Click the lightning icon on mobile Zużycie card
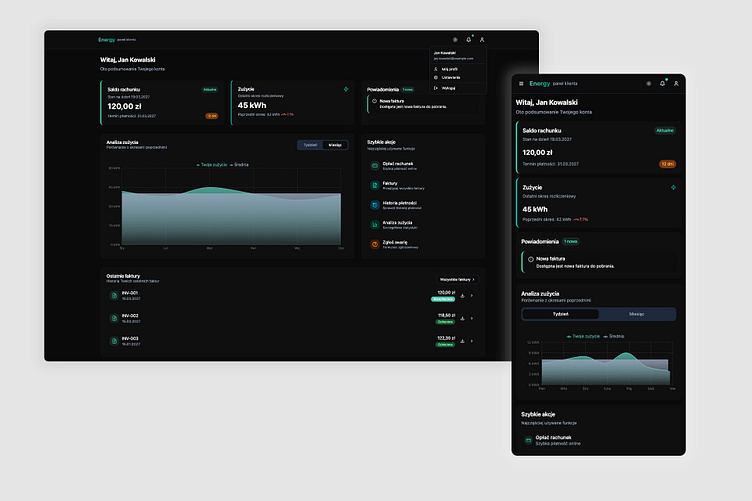752x501 pixels. (x=673, y=187)
